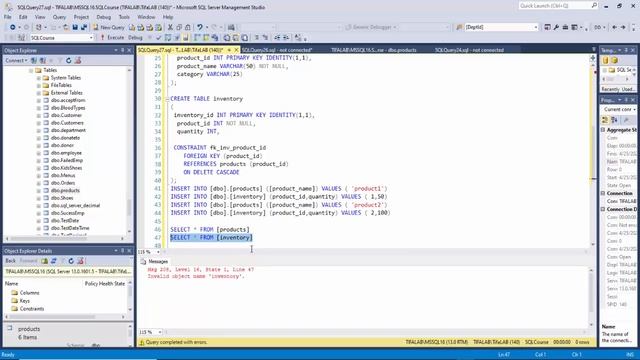This screenshot has width=640, height=360.
Task: Switch to the SQLQuery26.sql tab
Action: (277, 50)
